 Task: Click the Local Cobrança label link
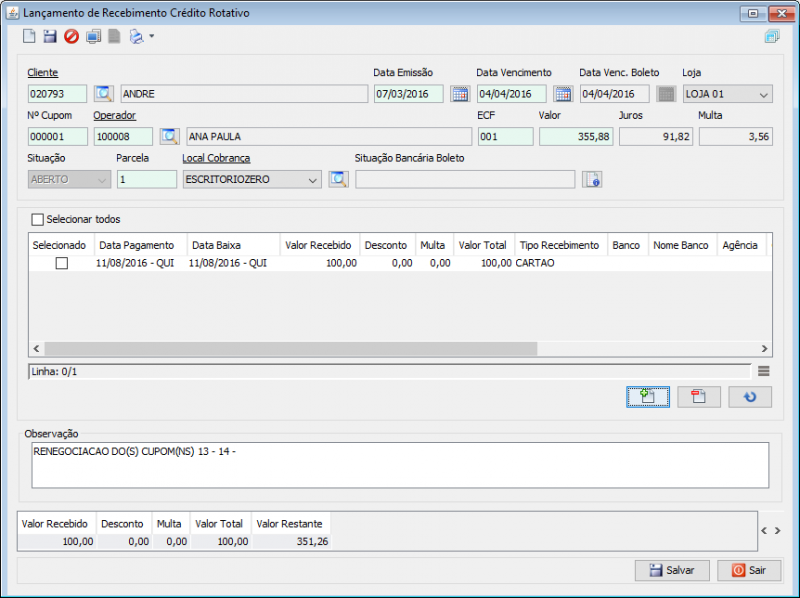[x=216, y=158]
